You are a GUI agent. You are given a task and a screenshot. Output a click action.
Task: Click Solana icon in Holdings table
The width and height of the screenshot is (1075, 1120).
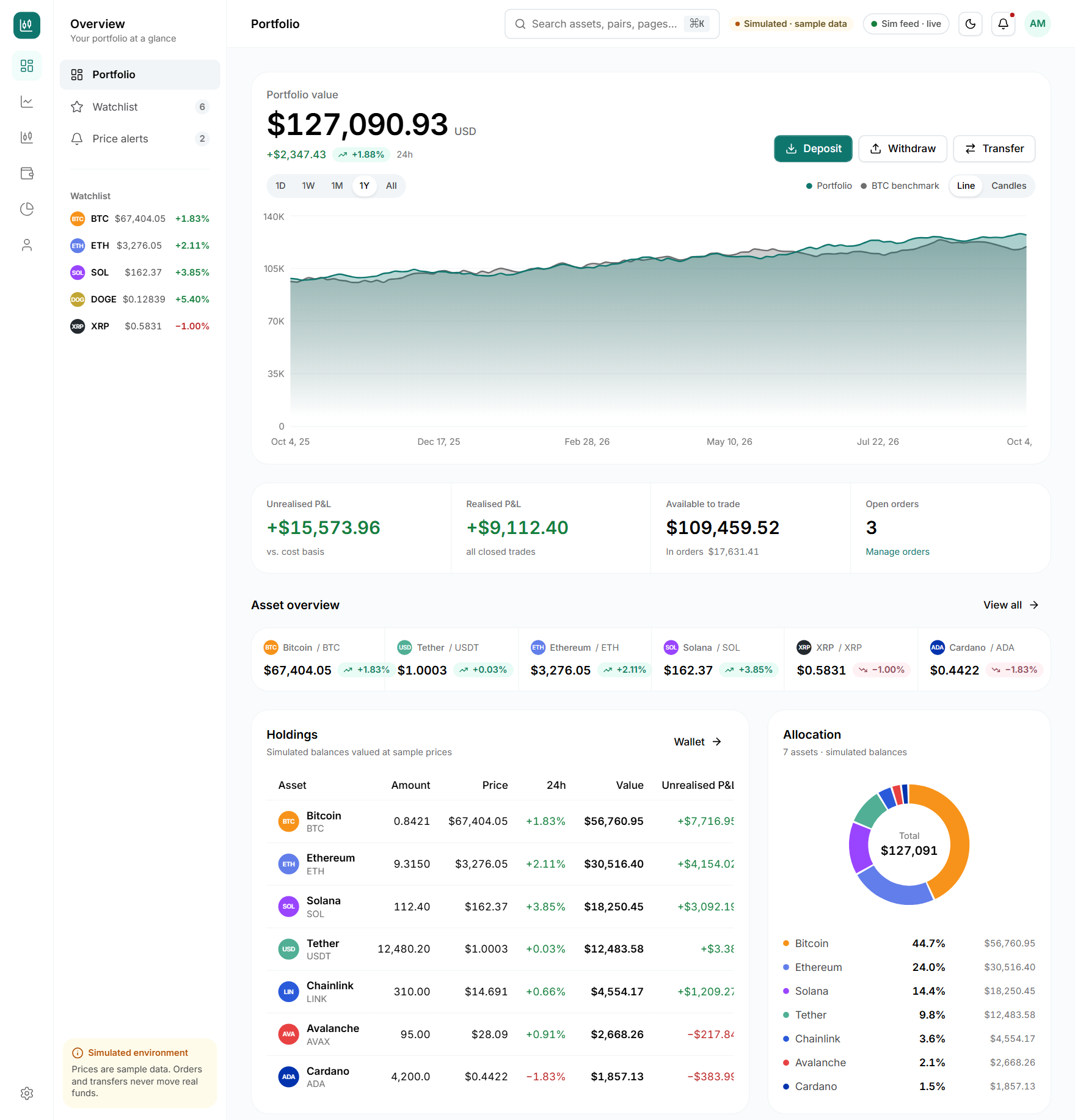pos(289,906)
